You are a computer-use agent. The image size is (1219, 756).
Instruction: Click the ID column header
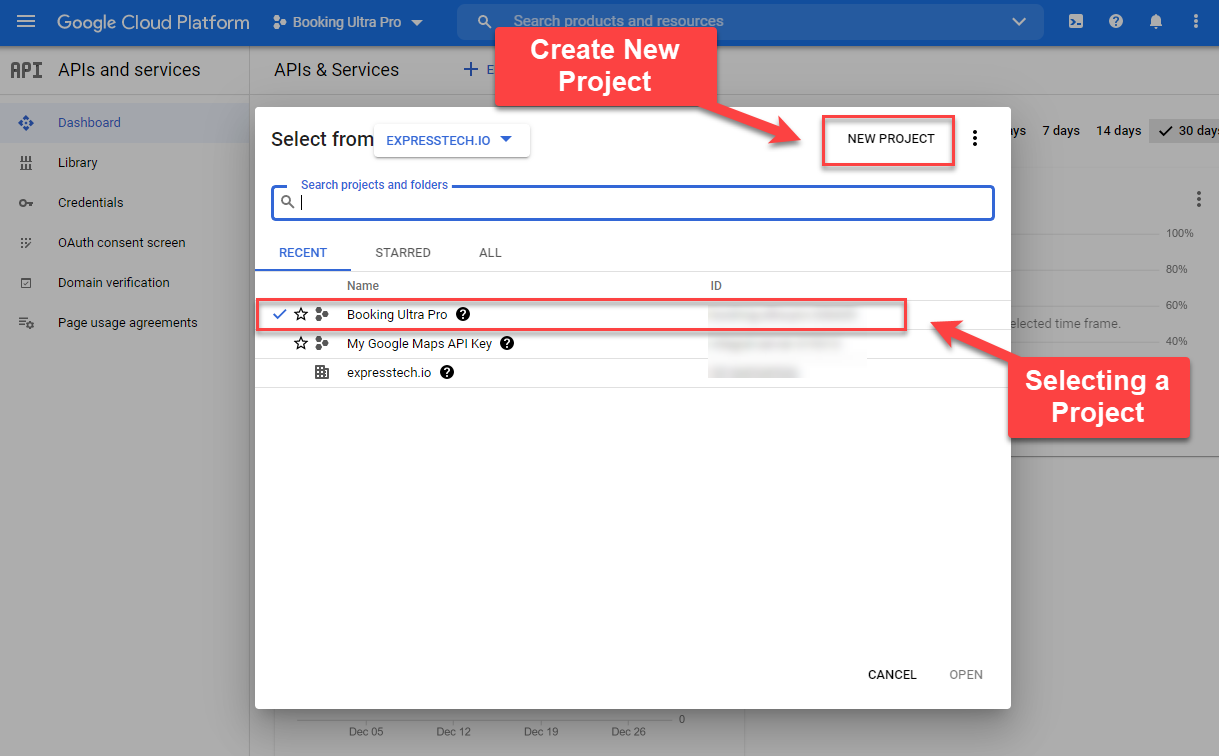pos(716,286)
